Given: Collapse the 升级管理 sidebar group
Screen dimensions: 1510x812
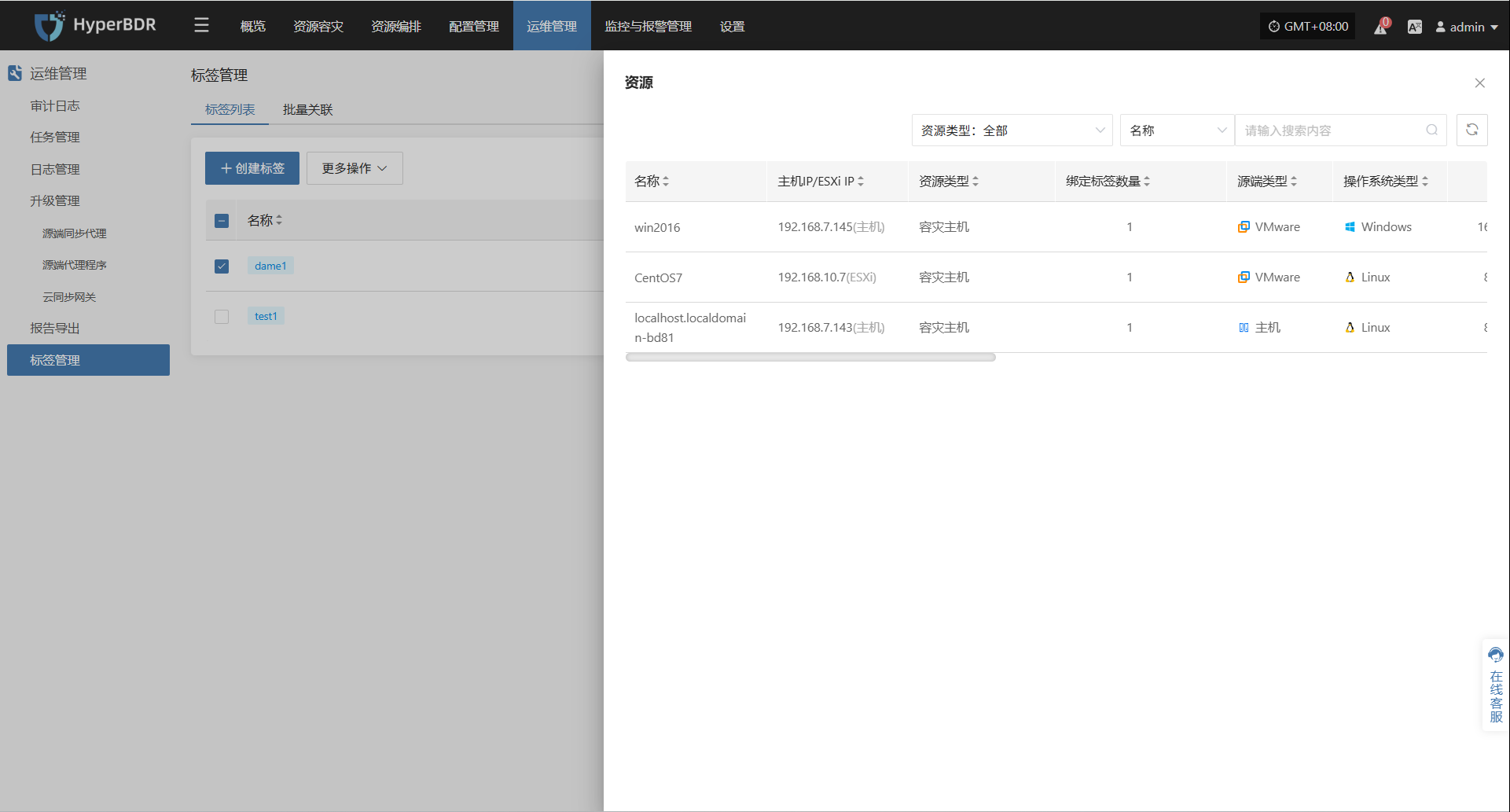Looking at the screenshot, I should click(55, 200).
